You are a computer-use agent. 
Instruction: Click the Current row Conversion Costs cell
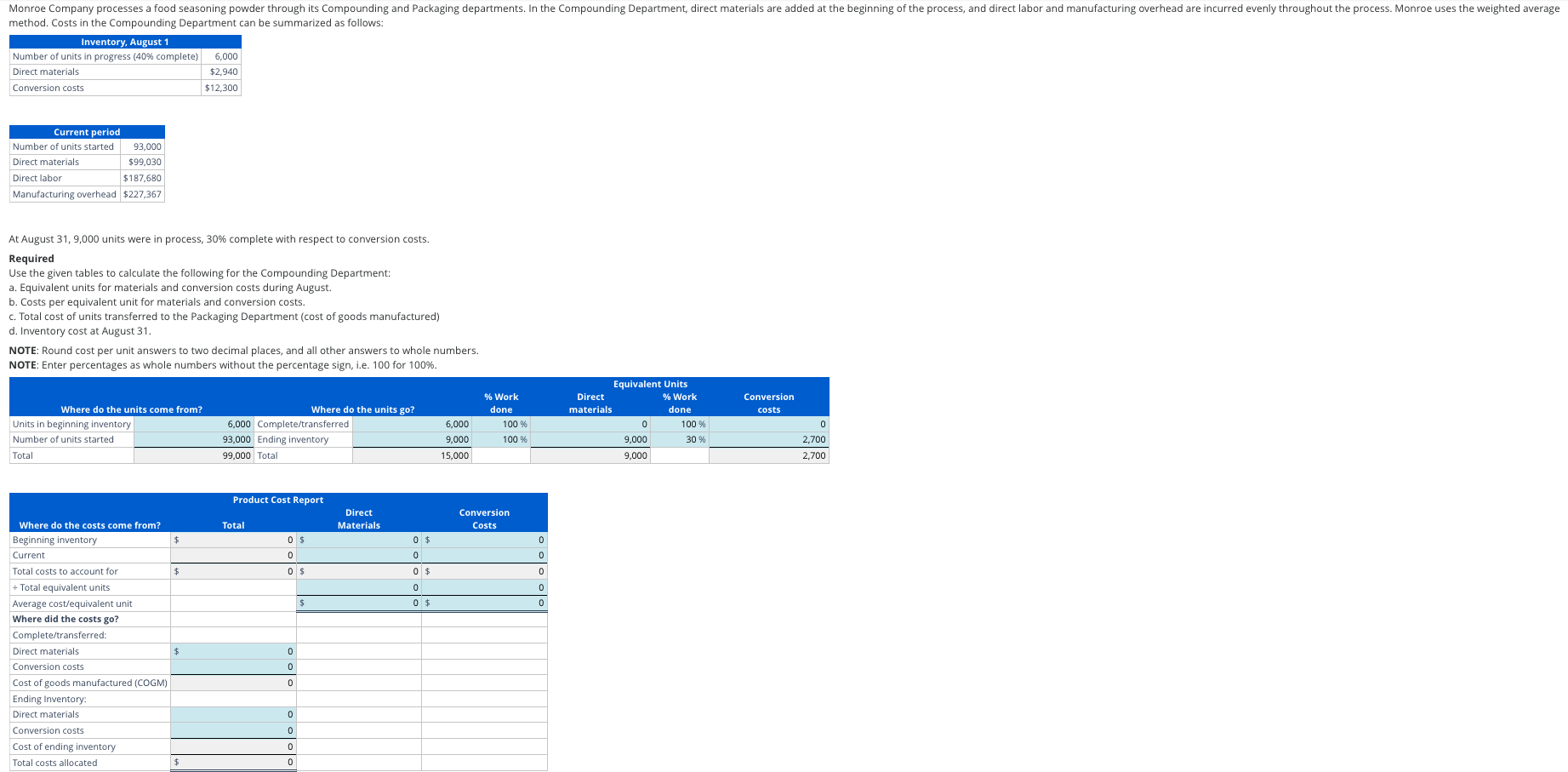[x=484, y=555]
